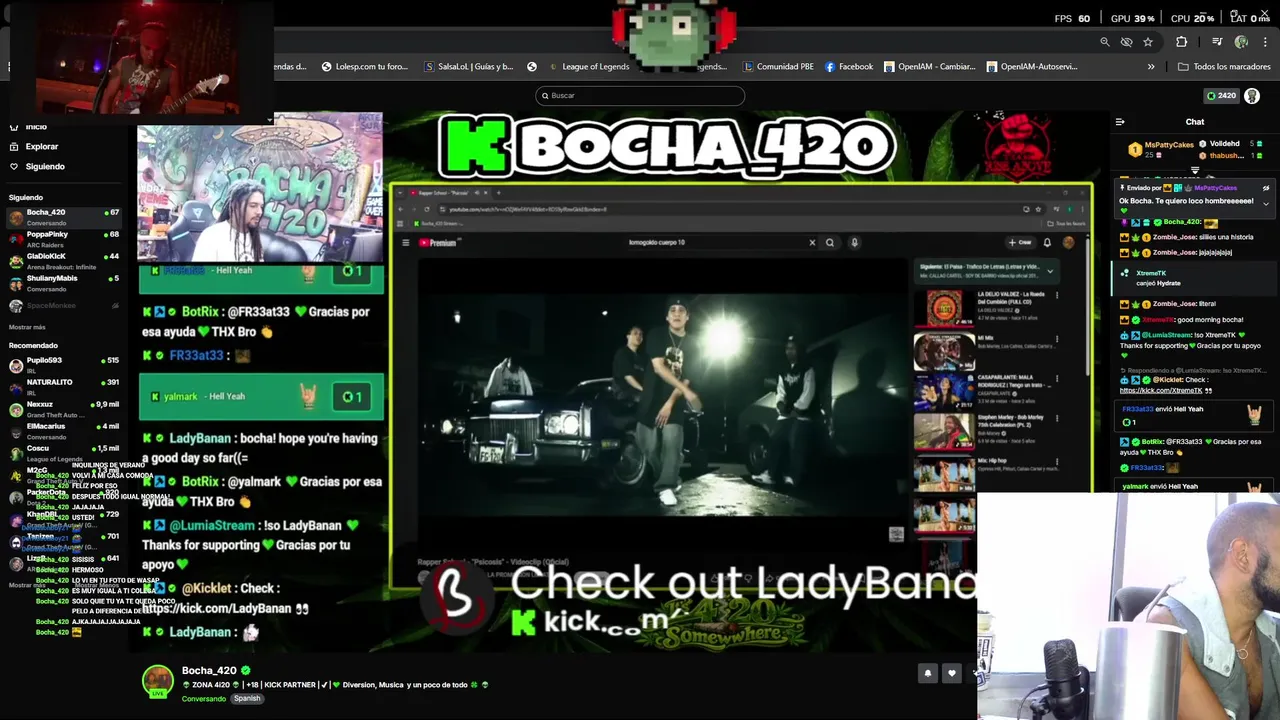
Task: Select the Chat panel header tab
Action: coord(1195,122)
